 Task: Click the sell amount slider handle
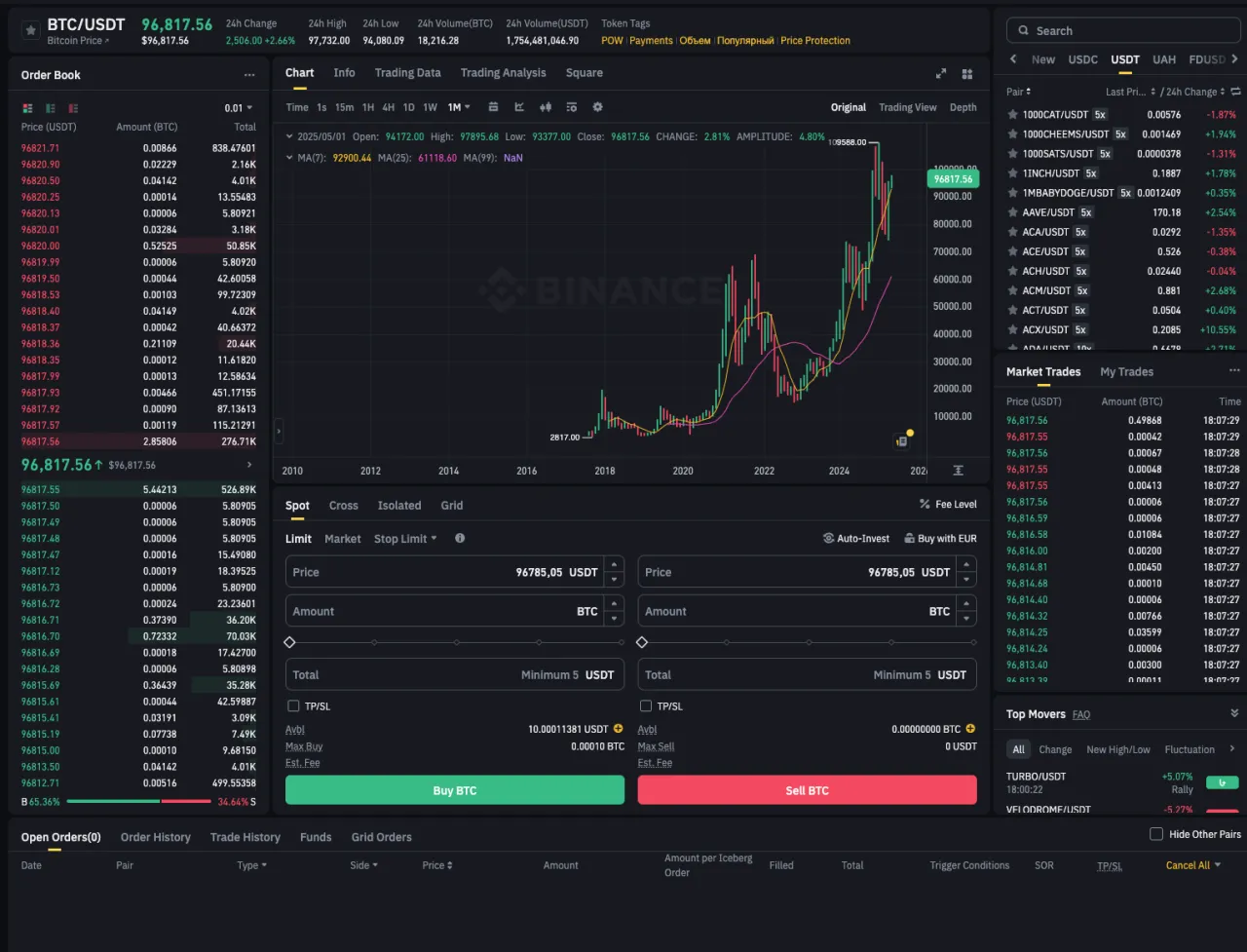tap(642, 642)
